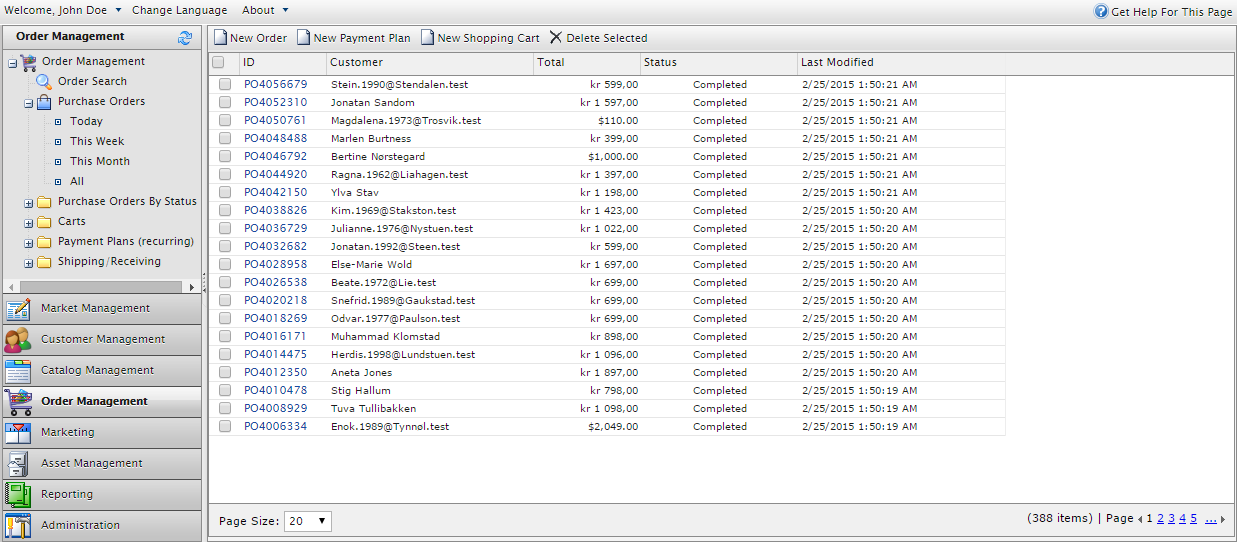Click the Market Management icon in sidebar
The width and height of the screenshot is (1237, 542).
click(18, 309)
